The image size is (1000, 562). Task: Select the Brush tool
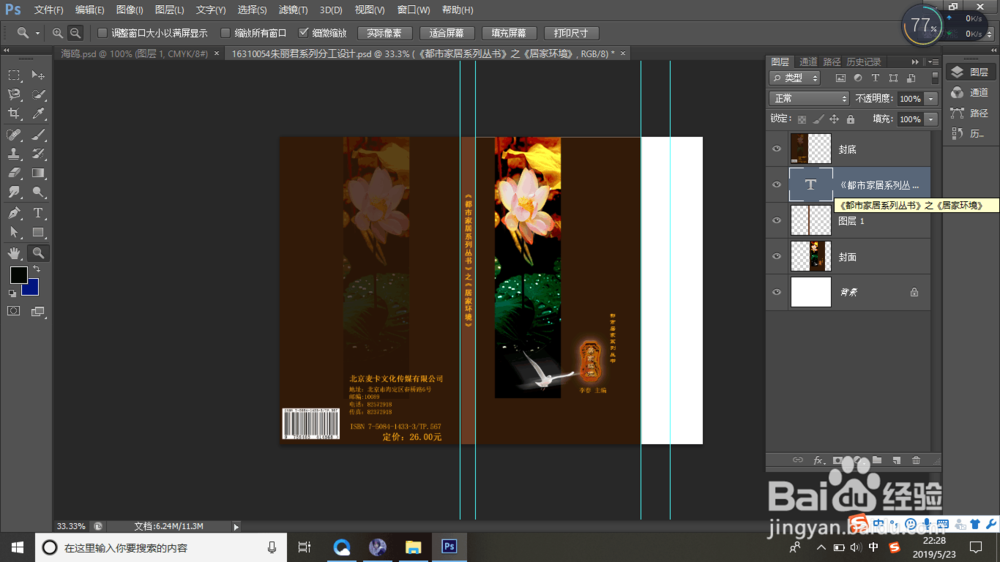[x=38, y=135]
